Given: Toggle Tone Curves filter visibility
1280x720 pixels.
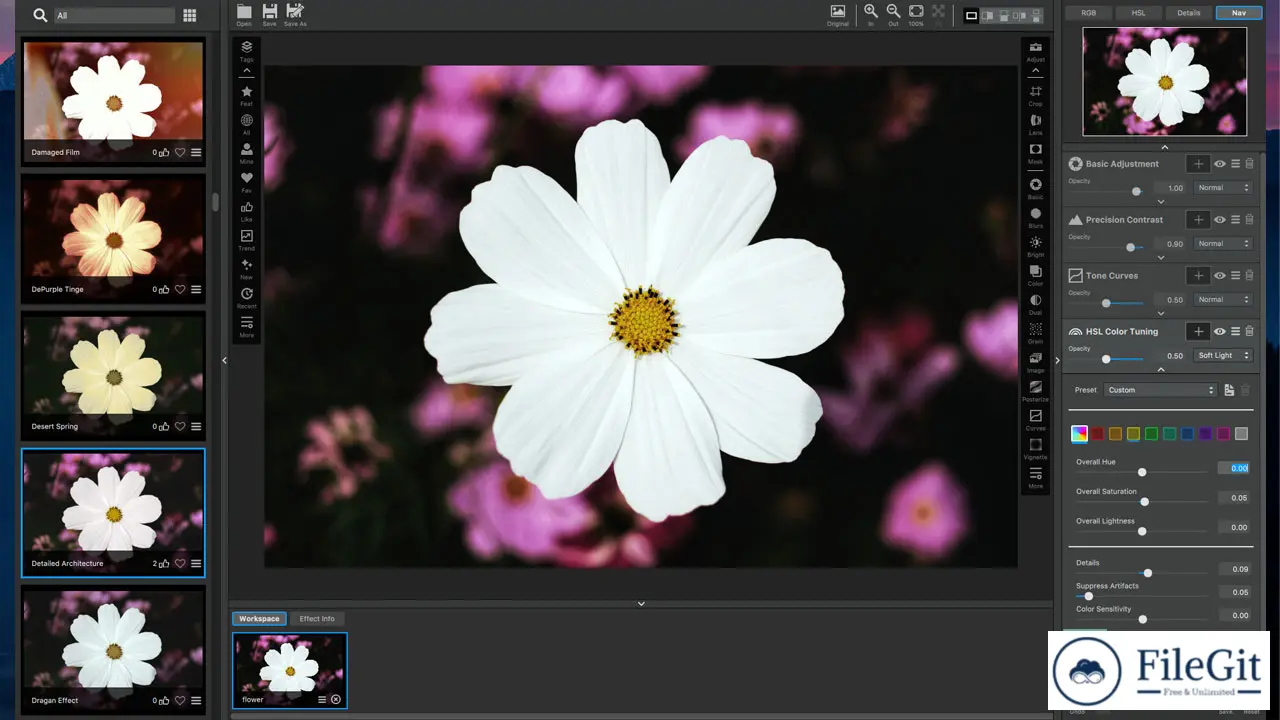Looking at the screenshot, I should [x=1220, y=276].
